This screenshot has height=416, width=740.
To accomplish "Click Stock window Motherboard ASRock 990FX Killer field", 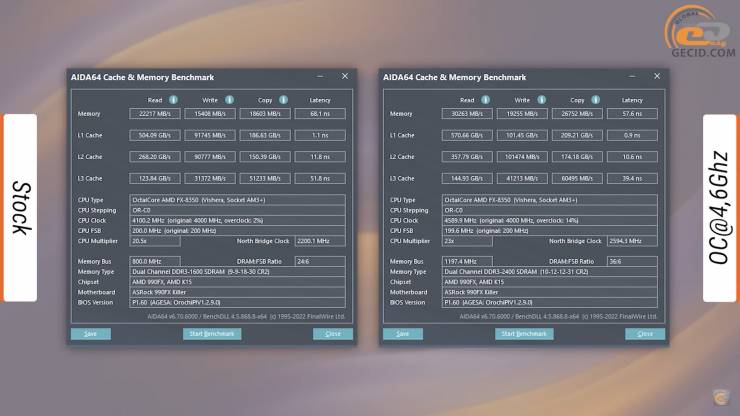I will tap(237, 292).
